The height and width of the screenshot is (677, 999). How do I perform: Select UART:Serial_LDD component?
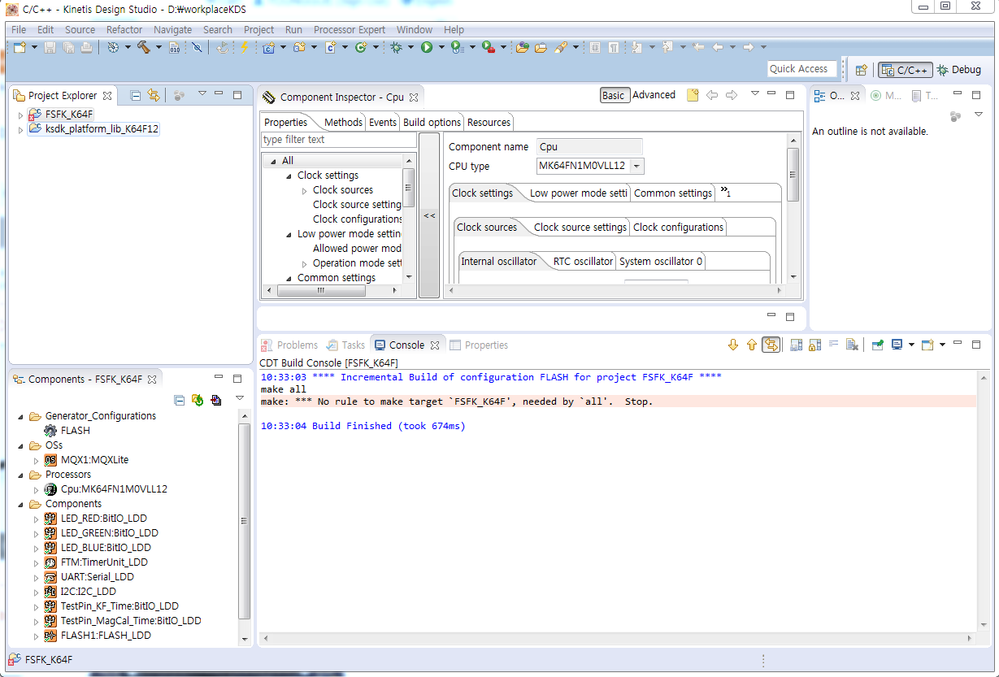[x=97, y=577]
